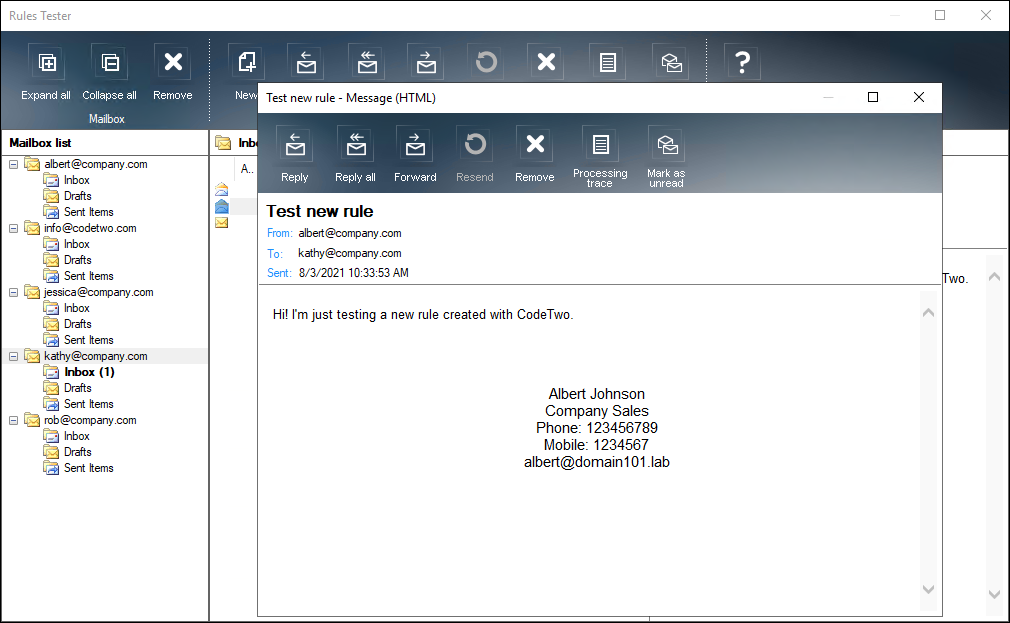The width and height of the screenshot is (1010, 623).
Task: Click the Mailbox list panel header
Action: tap(105, 143)
